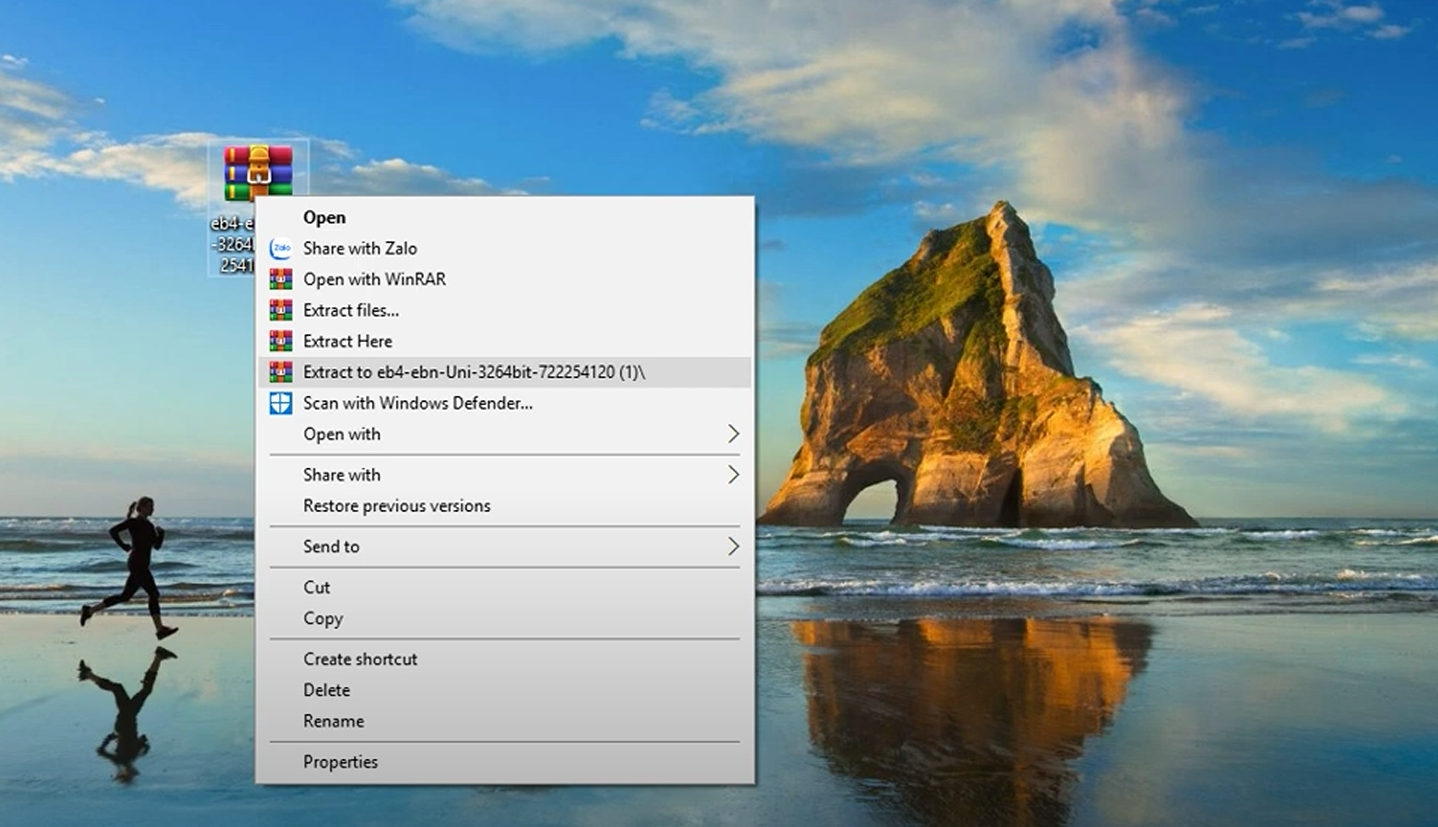The width and height of the screenshot is (1438, 827).
Task: Click WinRAR icon beside Open with WinRAR
Action: 281,279
